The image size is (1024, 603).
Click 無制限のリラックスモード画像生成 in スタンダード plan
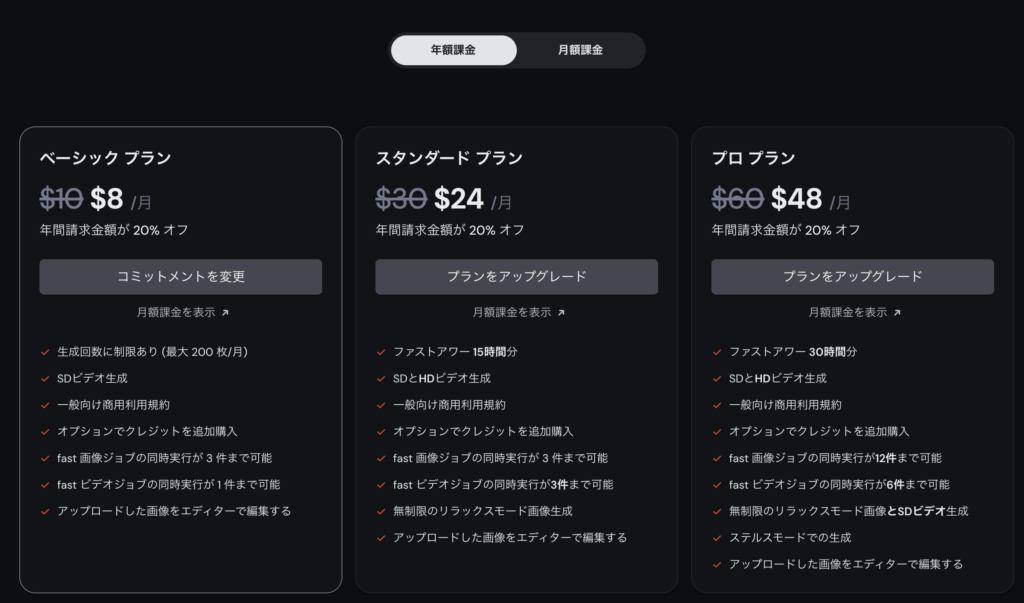(482, 511)
